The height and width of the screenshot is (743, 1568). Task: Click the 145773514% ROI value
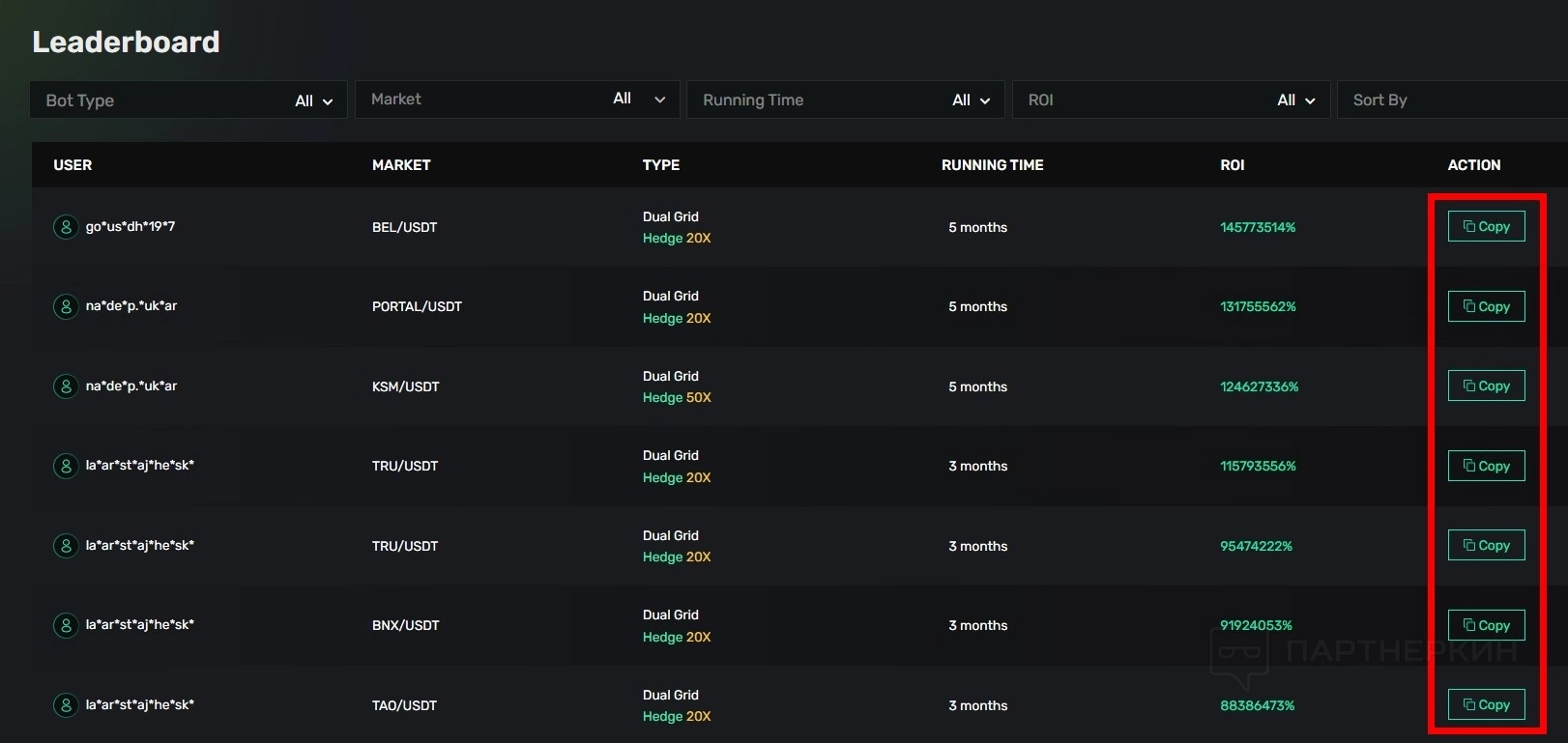click(1258, 228)
